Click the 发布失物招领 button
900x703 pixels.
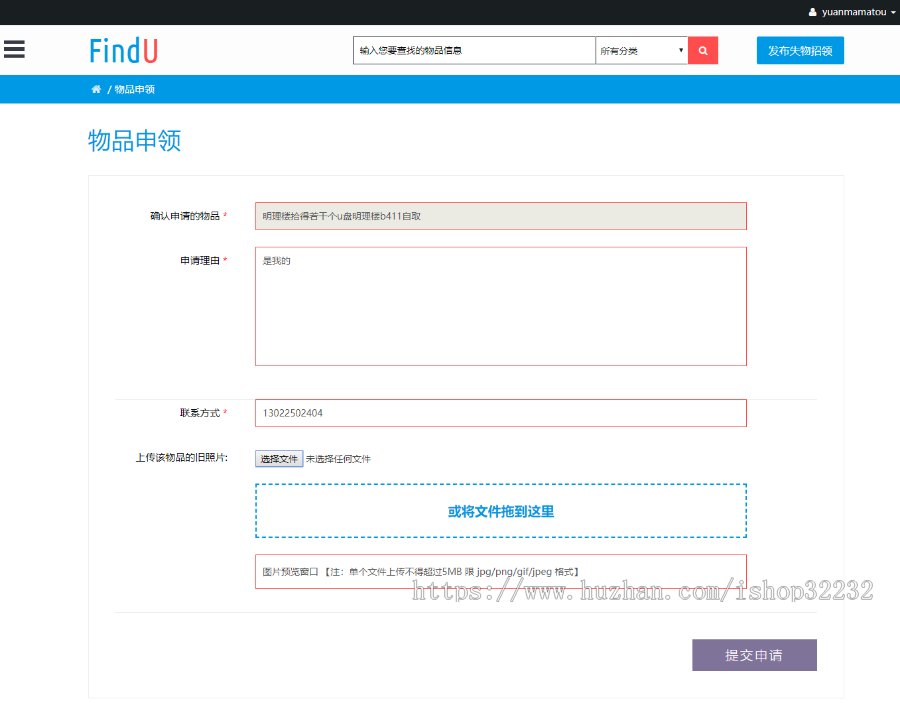[x=800, y=51]
